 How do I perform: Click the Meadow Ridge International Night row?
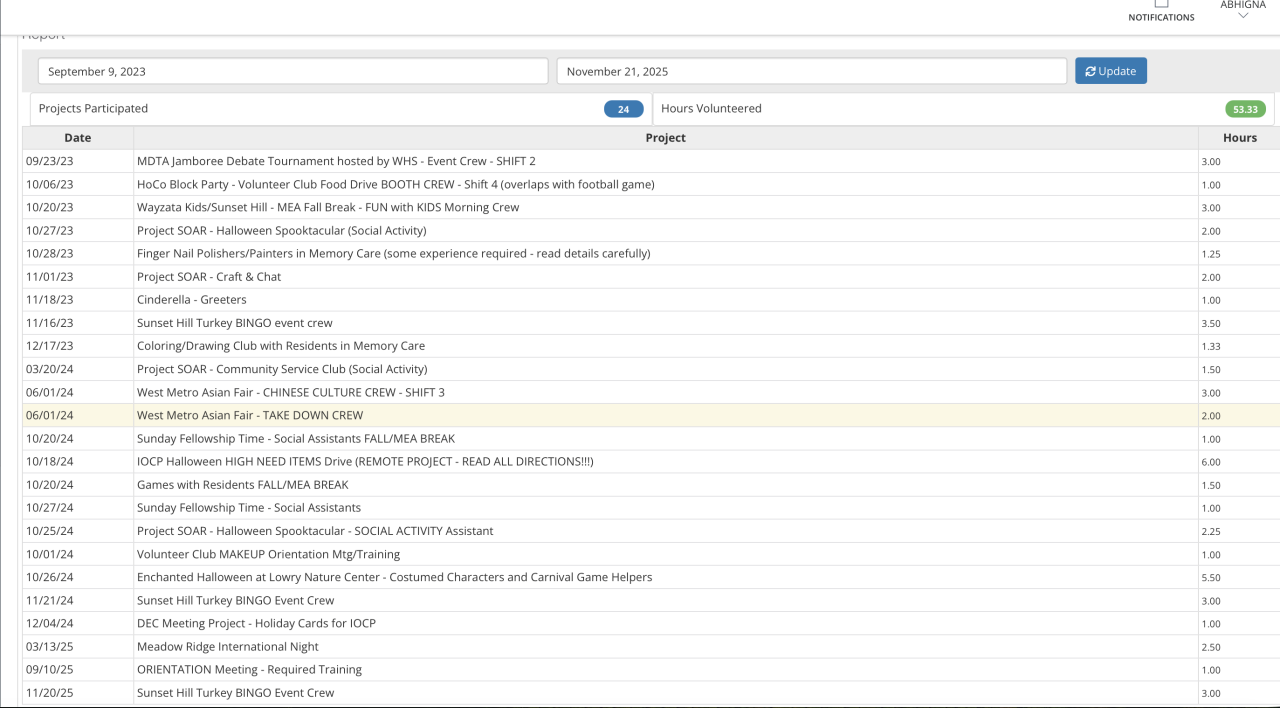point(228,646)
